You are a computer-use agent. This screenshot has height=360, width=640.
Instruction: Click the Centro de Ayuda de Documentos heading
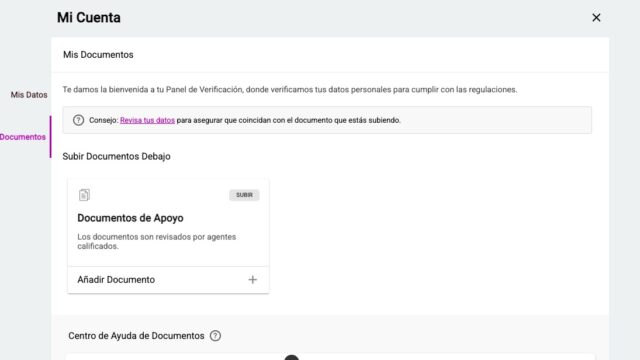pos(136,336)
